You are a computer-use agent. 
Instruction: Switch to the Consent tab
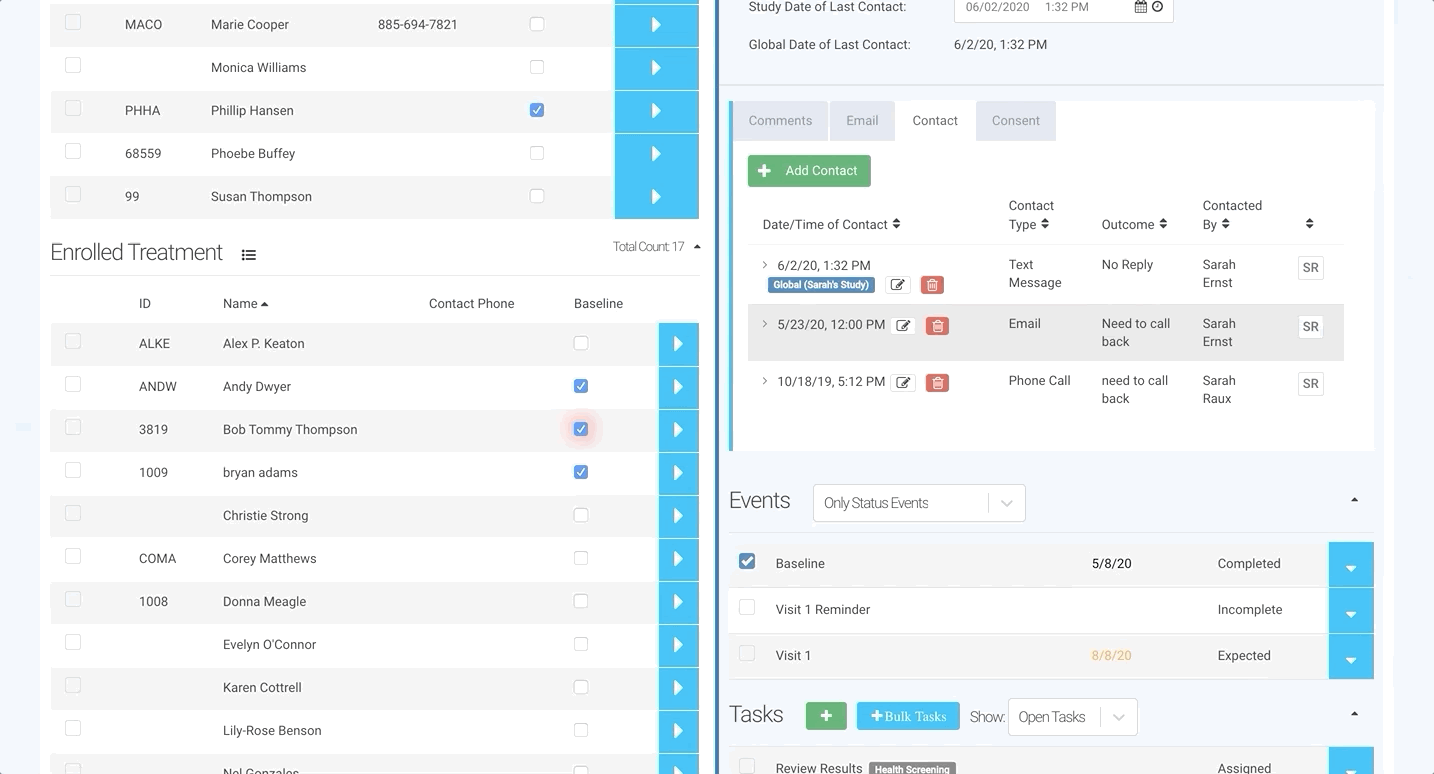coord(1015,121)
